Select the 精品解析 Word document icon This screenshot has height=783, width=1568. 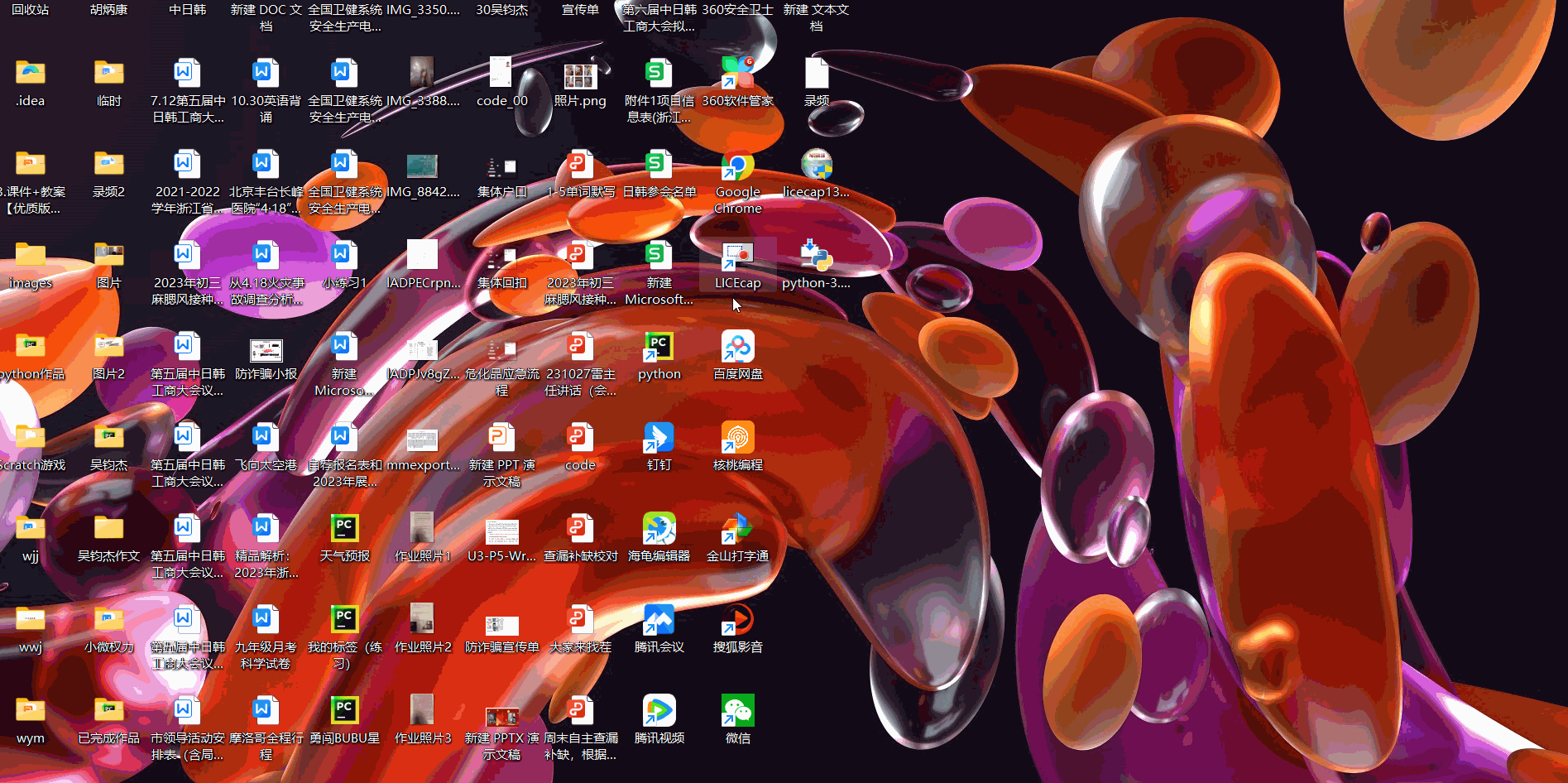click(x=266, y=530)
